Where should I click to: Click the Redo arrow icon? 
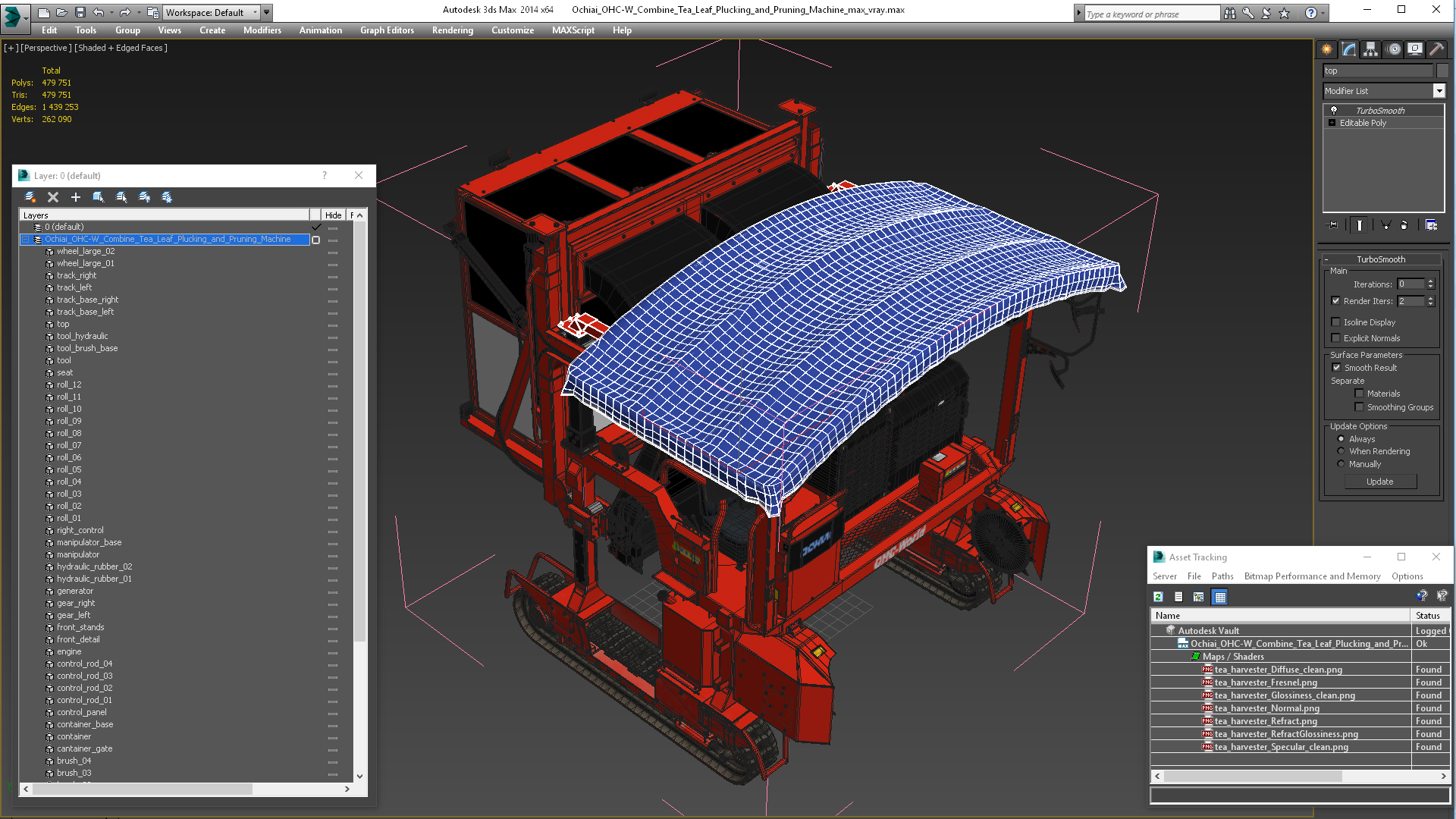(x=125, y=12)
